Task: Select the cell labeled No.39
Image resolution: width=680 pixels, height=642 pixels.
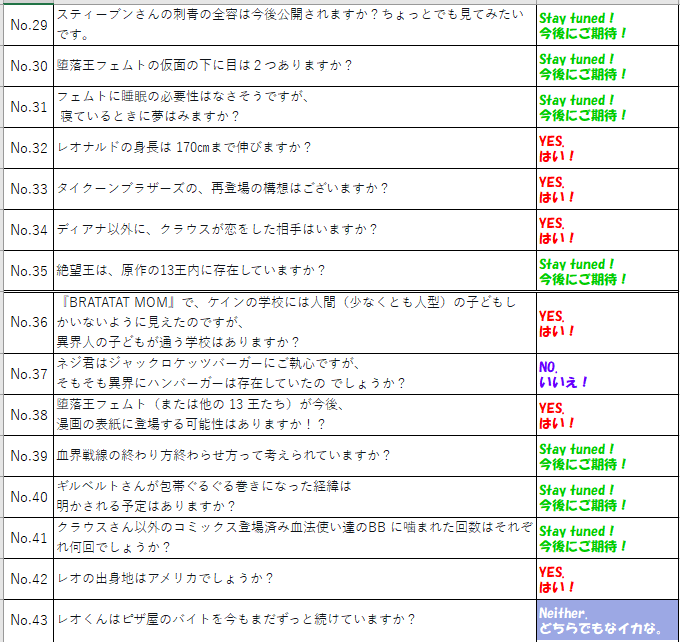Action: pyautogui.click(x=29, y=456)
